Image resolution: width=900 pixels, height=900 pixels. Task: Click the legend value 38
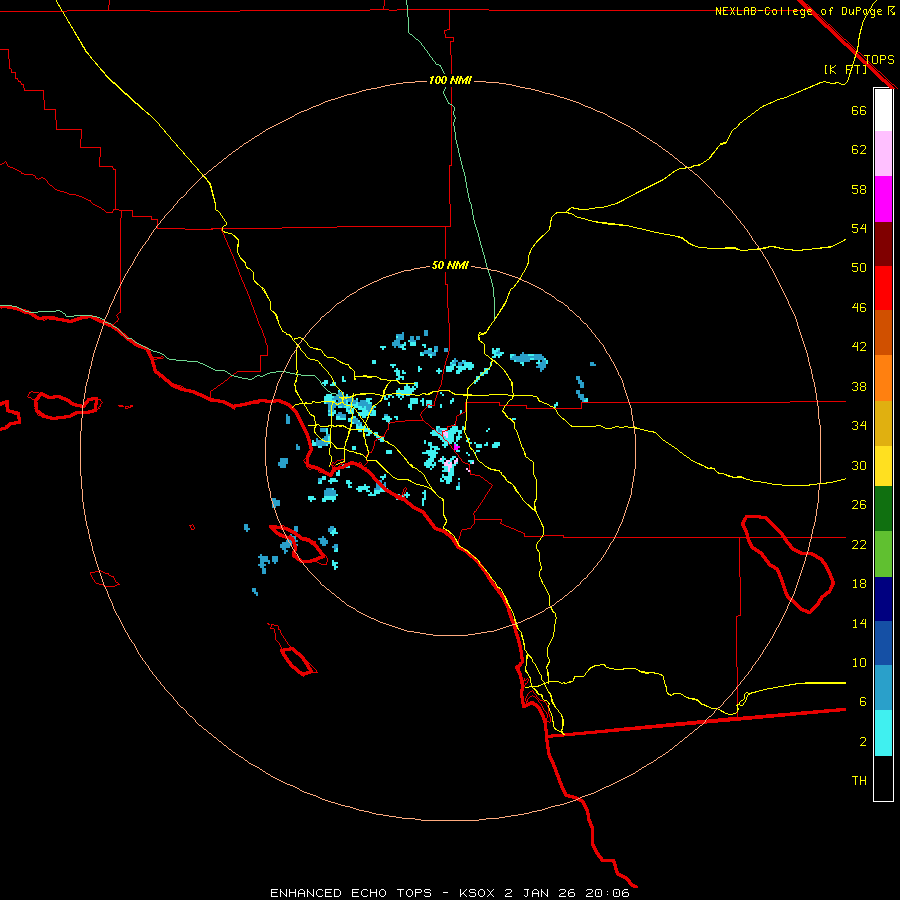point(859,386)
